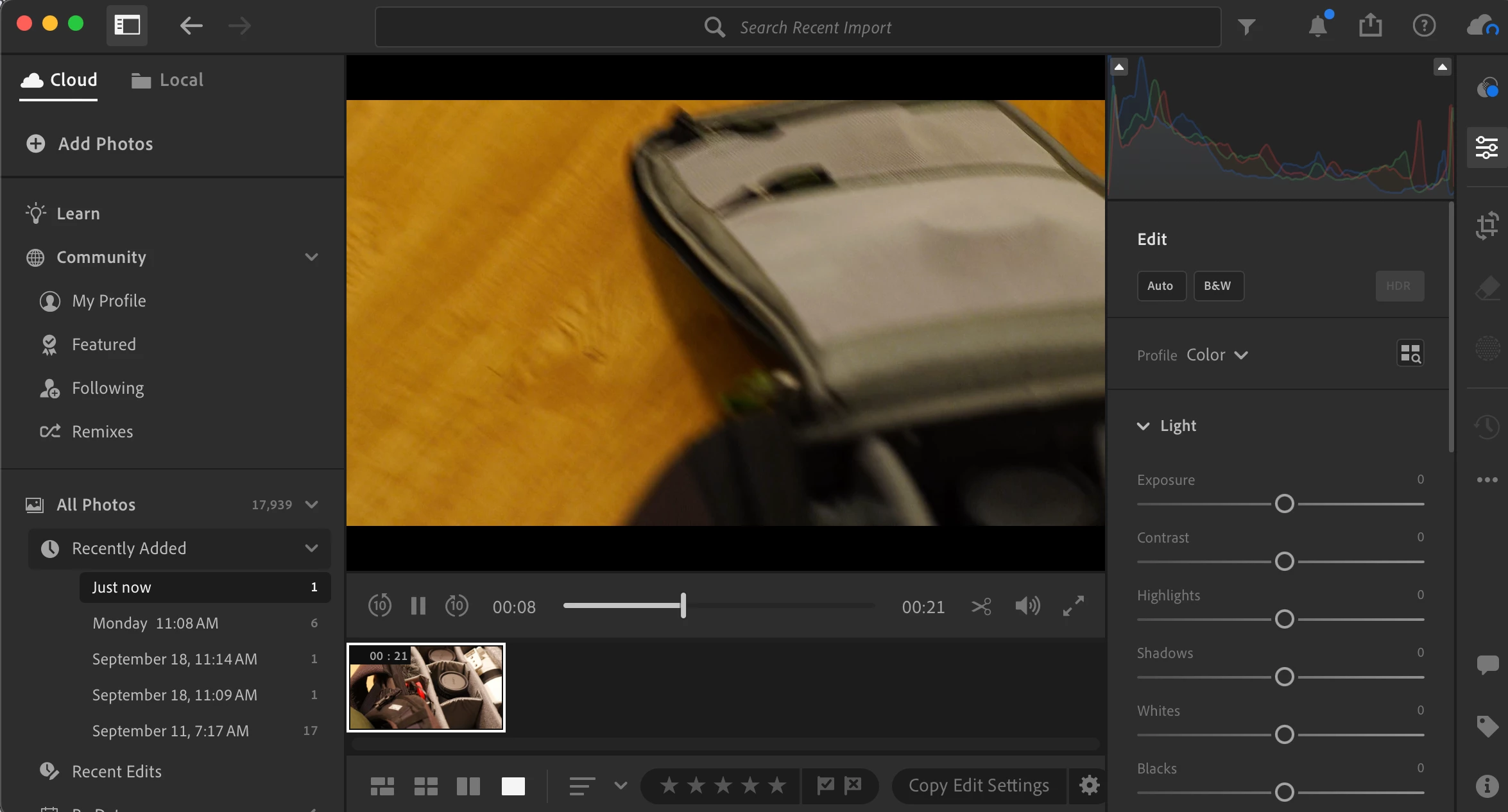Click the Exposure slider handle
Screen dimensions: 1508x812
pyautogui.click(x=1284, y=503)
